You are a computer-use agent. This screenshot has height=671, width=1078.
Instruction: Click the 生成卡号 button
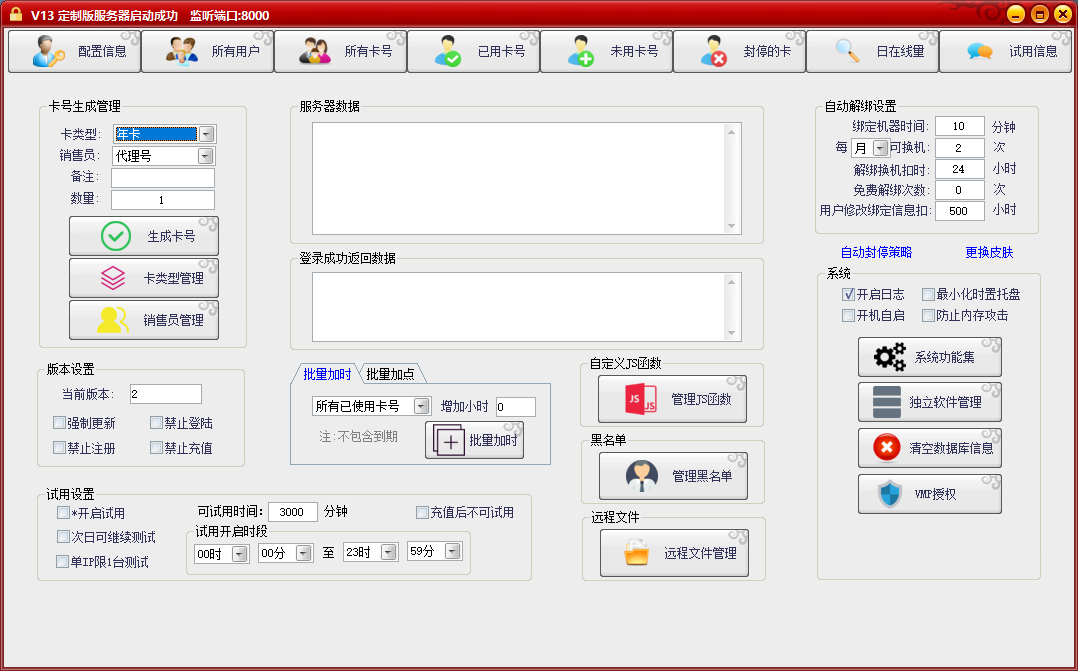click(x=142, y=235)
